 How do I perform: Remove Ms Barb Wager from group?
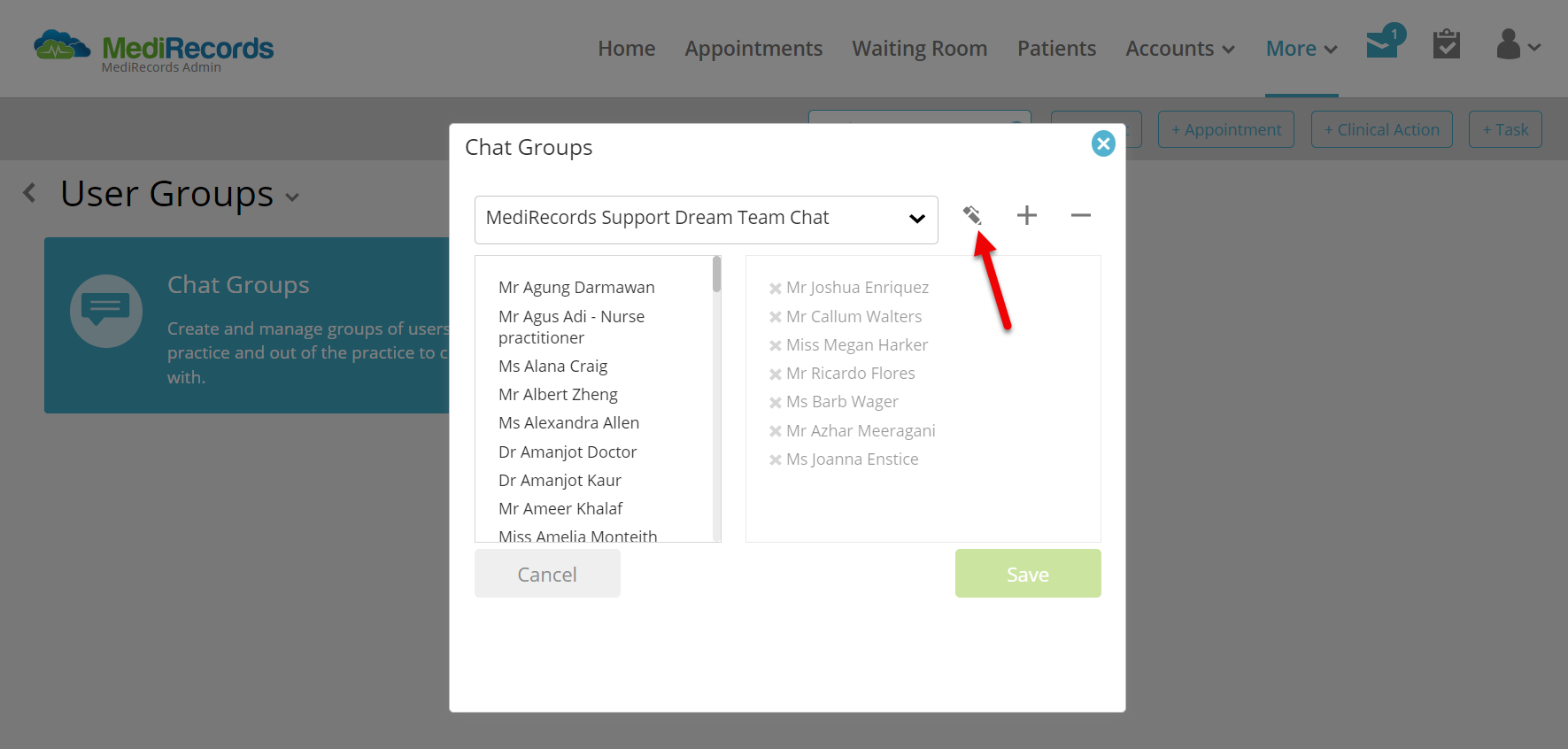[775, 402]
